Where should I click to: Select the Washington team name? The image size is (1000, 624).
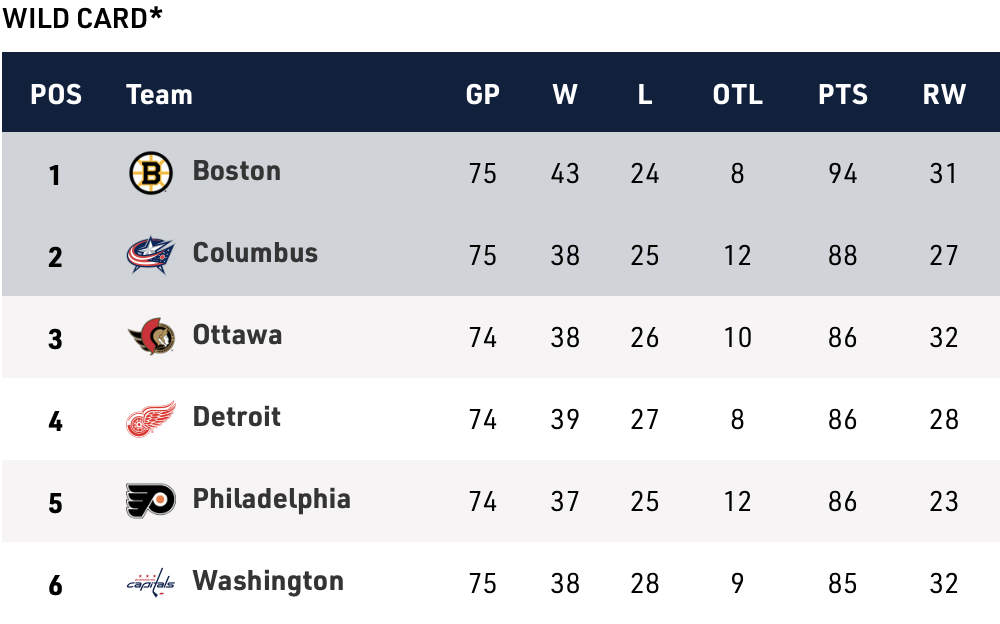click(x=268, y=581)
